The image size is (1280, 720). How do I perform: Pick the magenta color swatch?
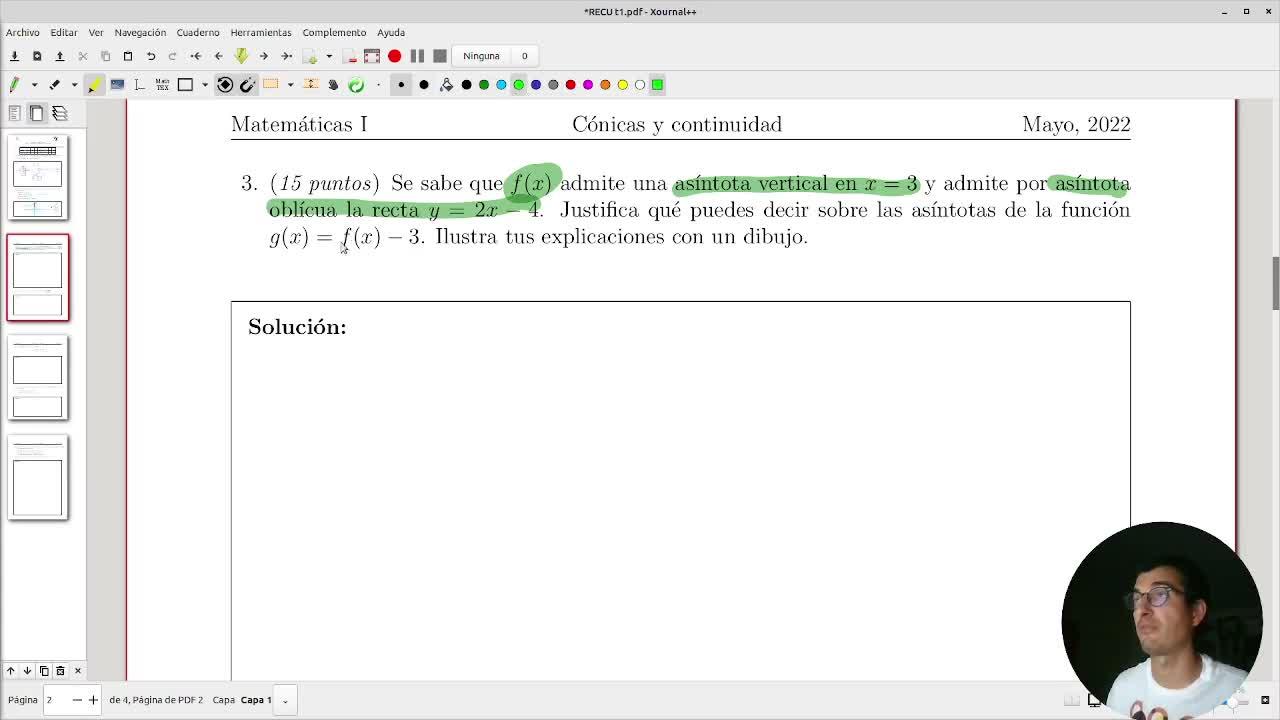click(x=588, y=85)
